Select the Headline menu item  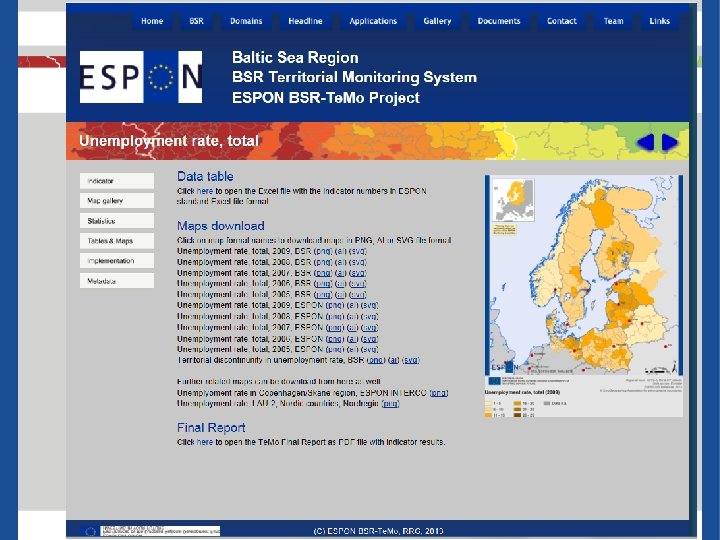(x=305, y=21)
